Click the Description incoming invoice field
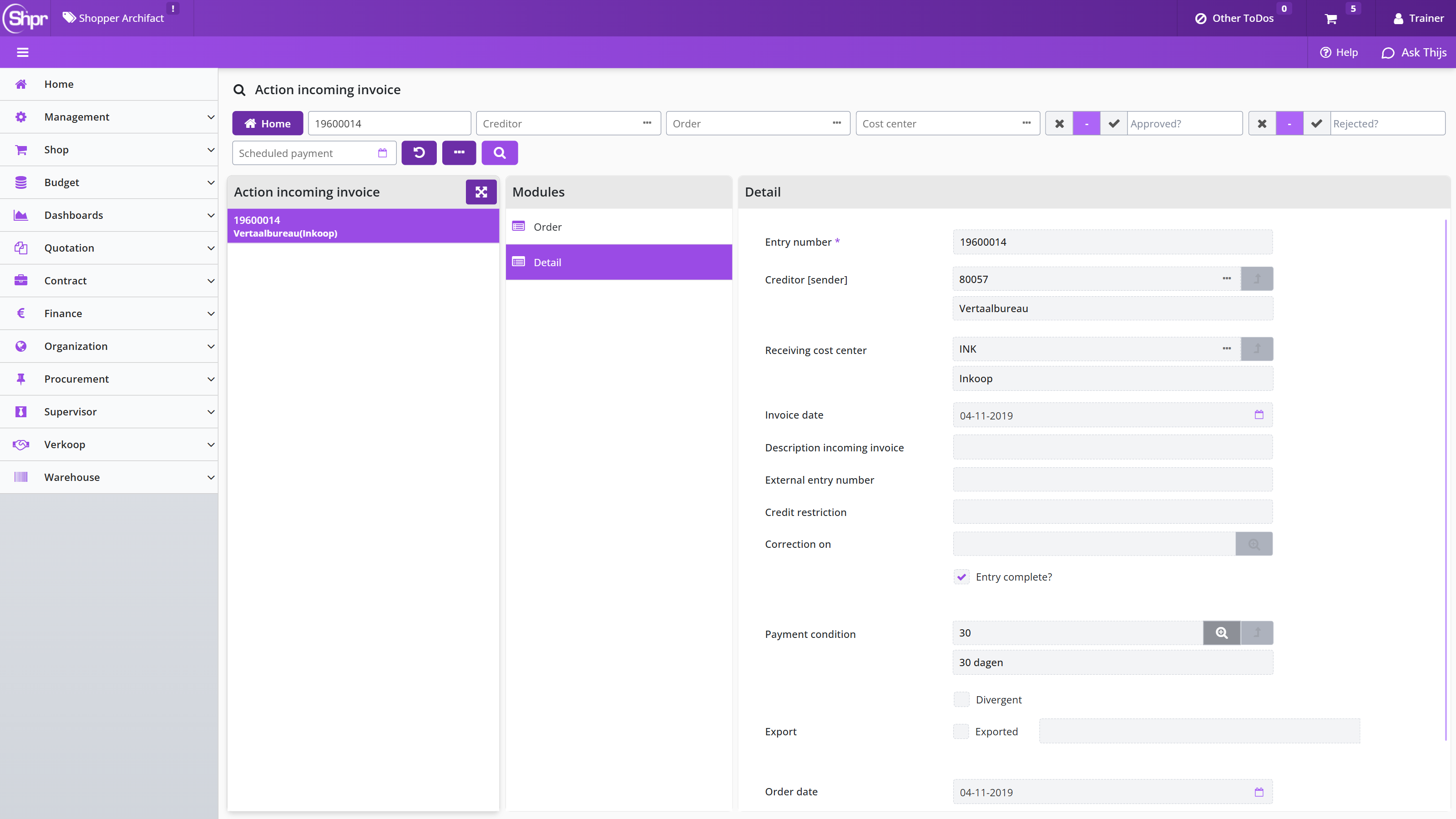The height and width of the screenshot is (819, 1456). coord(1112,447)
